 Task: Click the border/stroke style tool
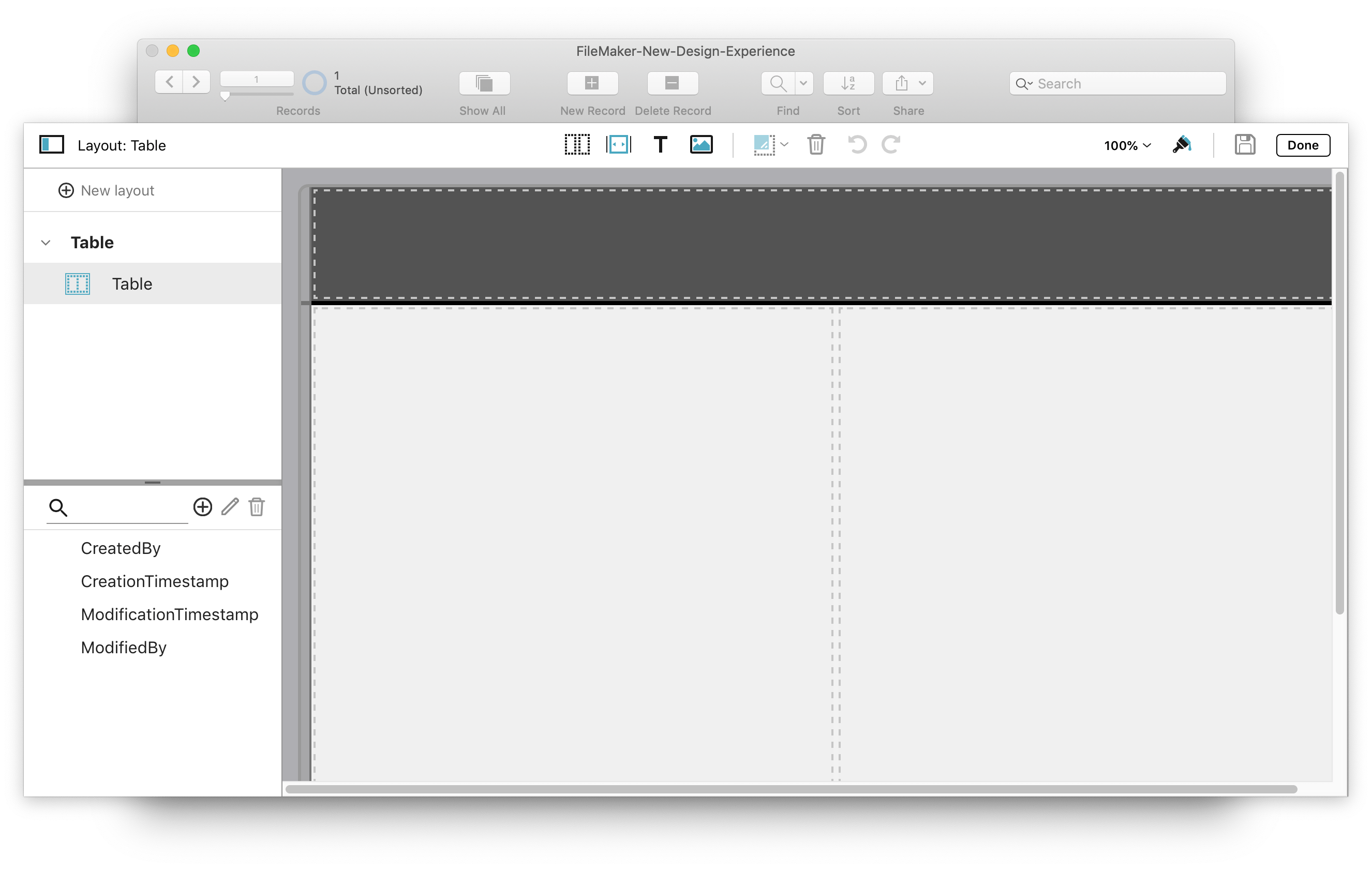click(765, 145)
